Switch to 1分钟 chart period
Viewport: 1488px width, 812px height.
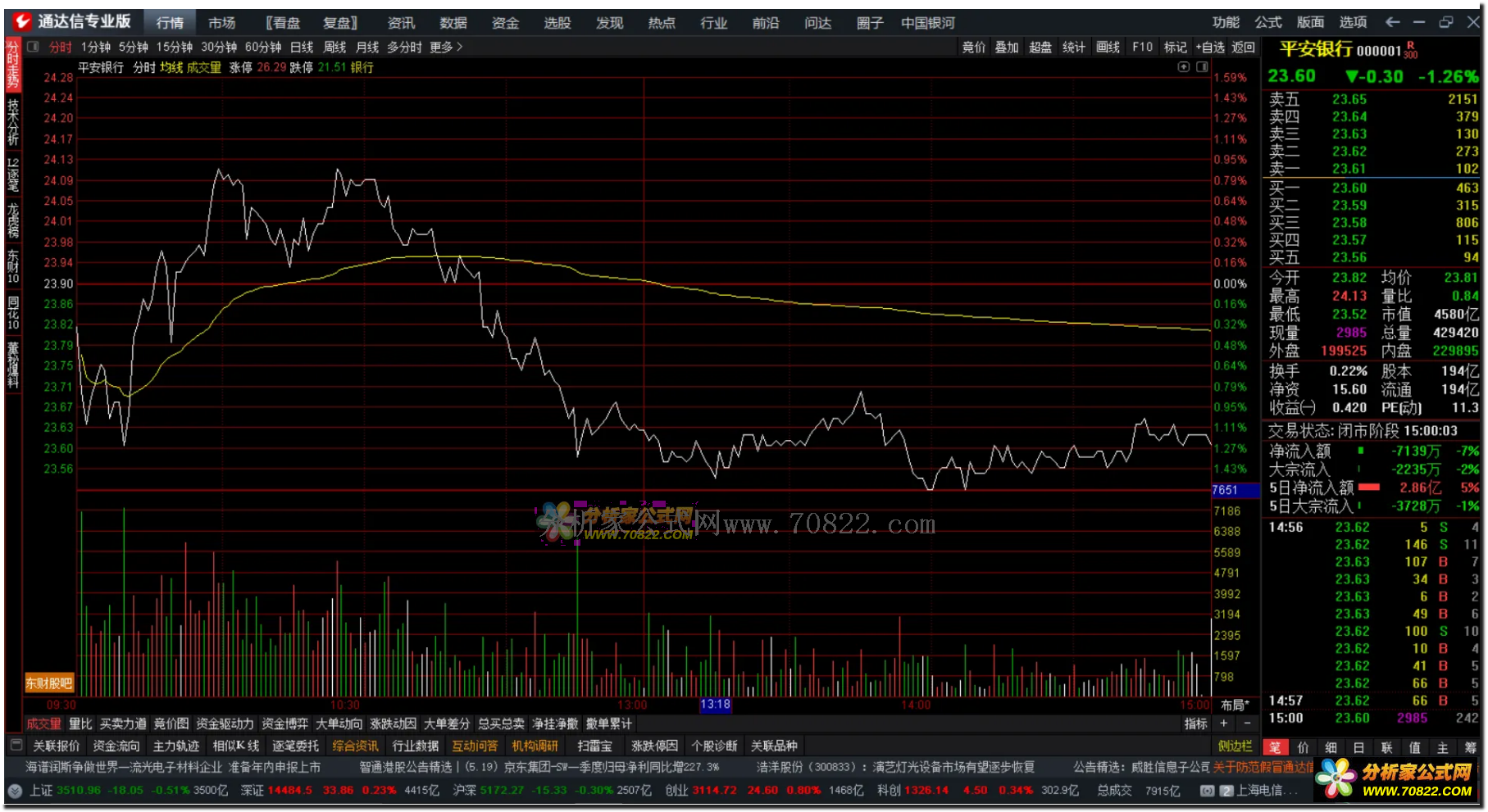(x=96, y=48)
